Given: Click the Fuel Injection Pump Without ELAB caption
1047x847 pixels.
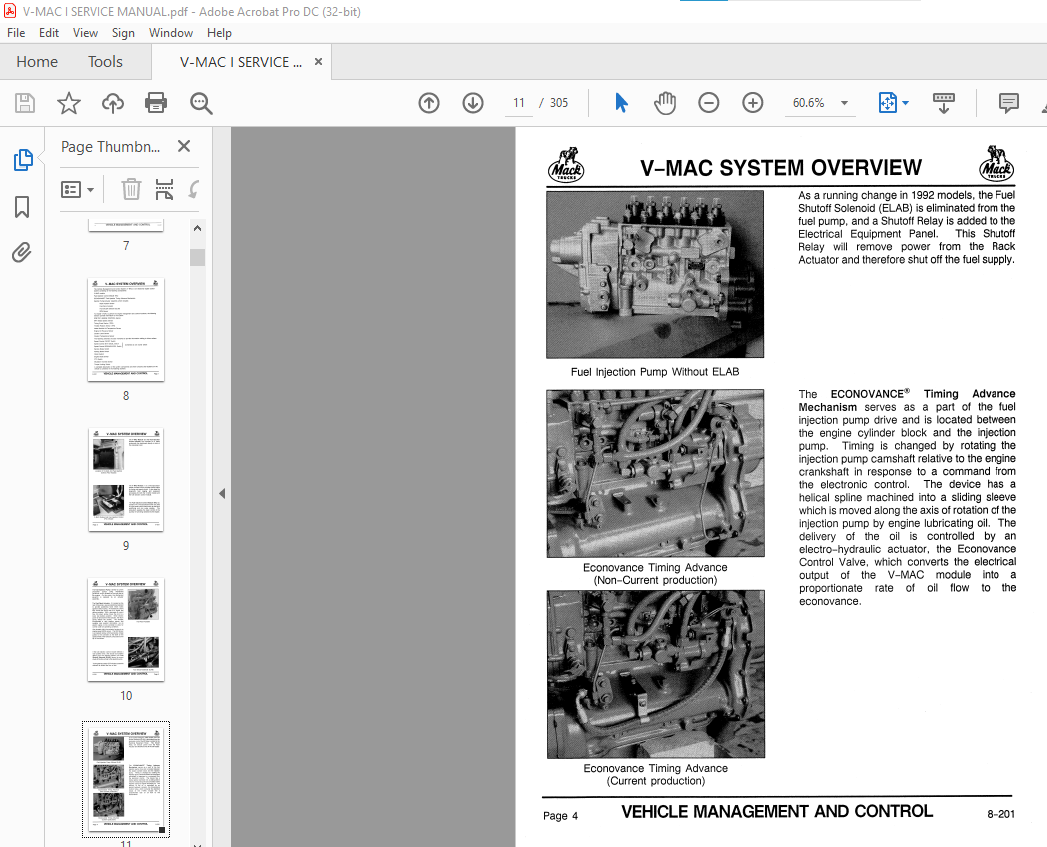Looking at the screenshot, I should pyautogui.click(x=655, y=372).
